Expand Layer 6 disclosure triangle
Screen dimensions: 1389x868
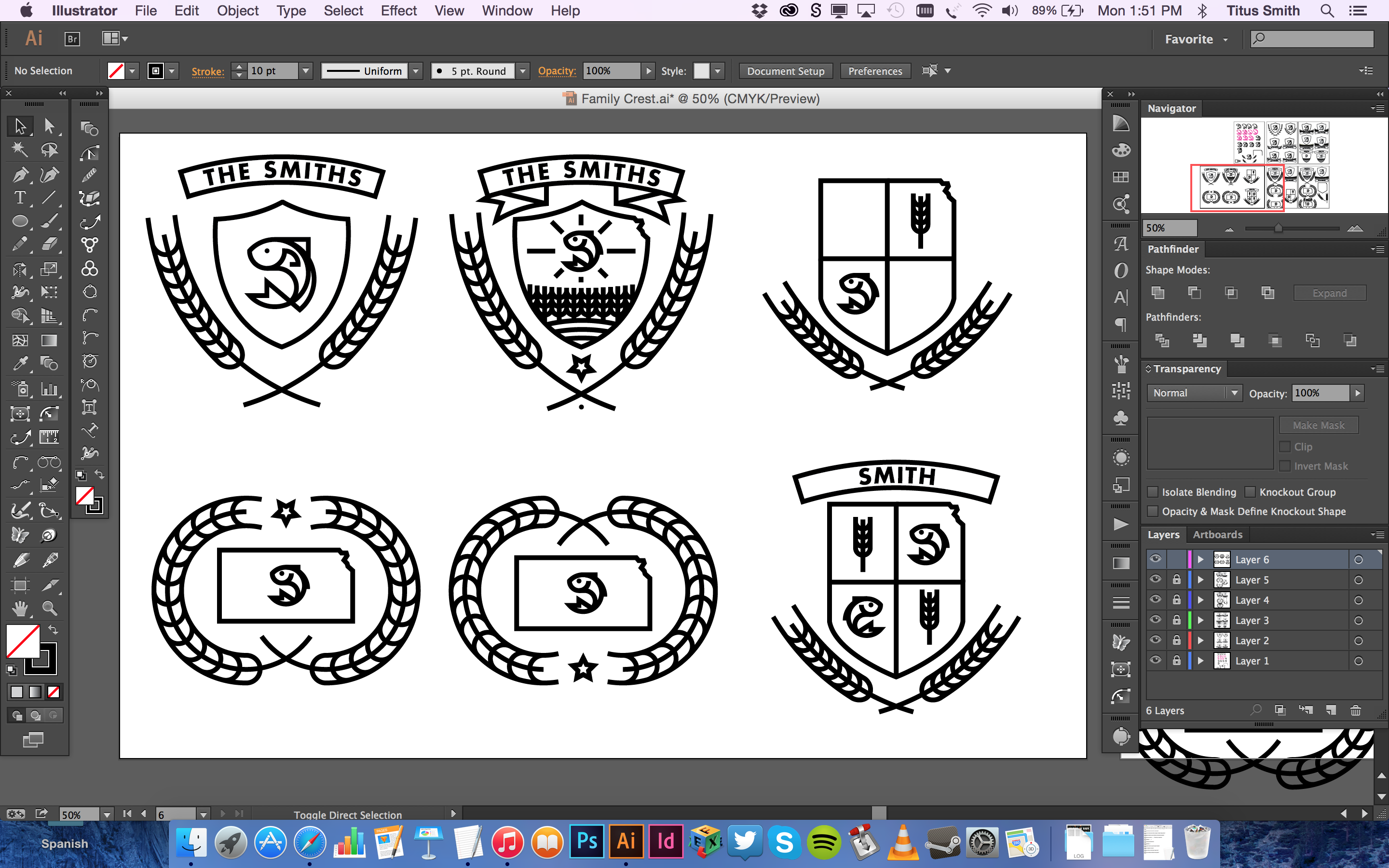(1200, 559)
